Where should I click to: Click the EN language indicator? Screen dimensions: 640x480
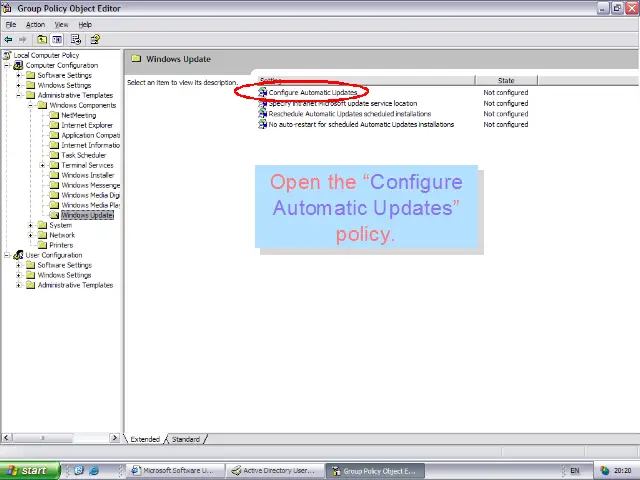coord(575,471)
